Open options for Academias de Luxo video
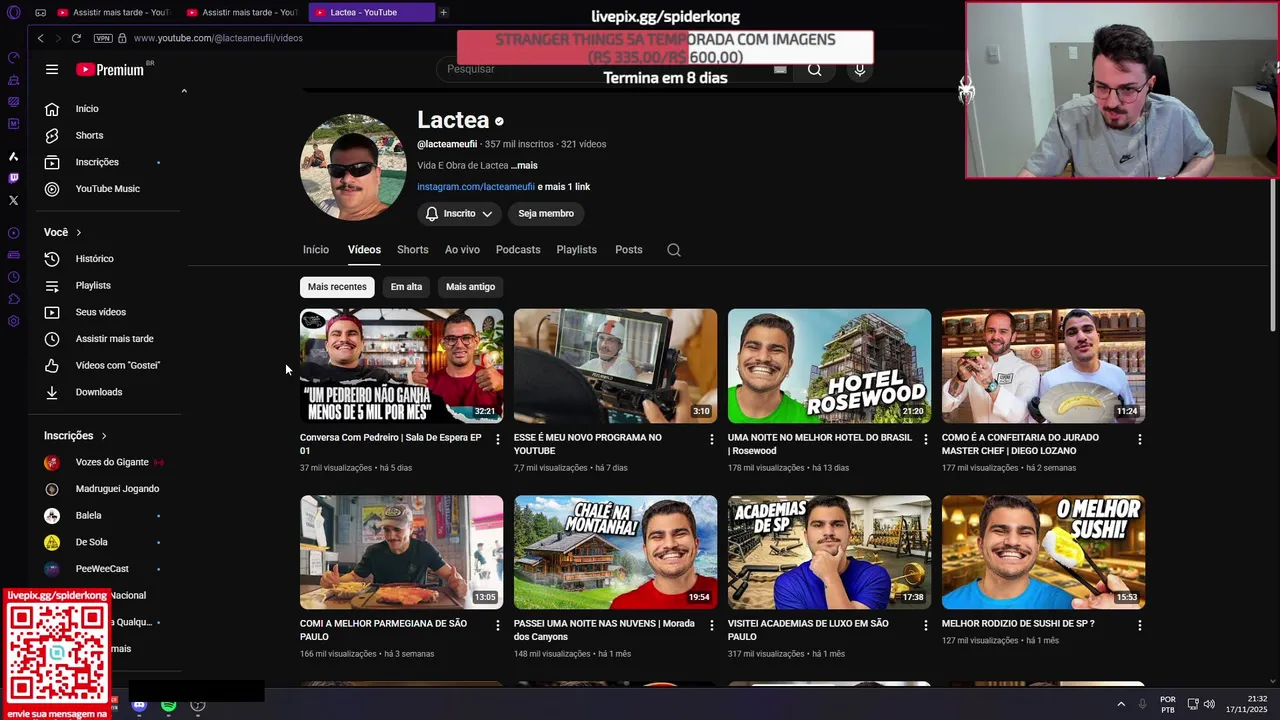Viewport: 1280px width, 720px height. [925, 625]
